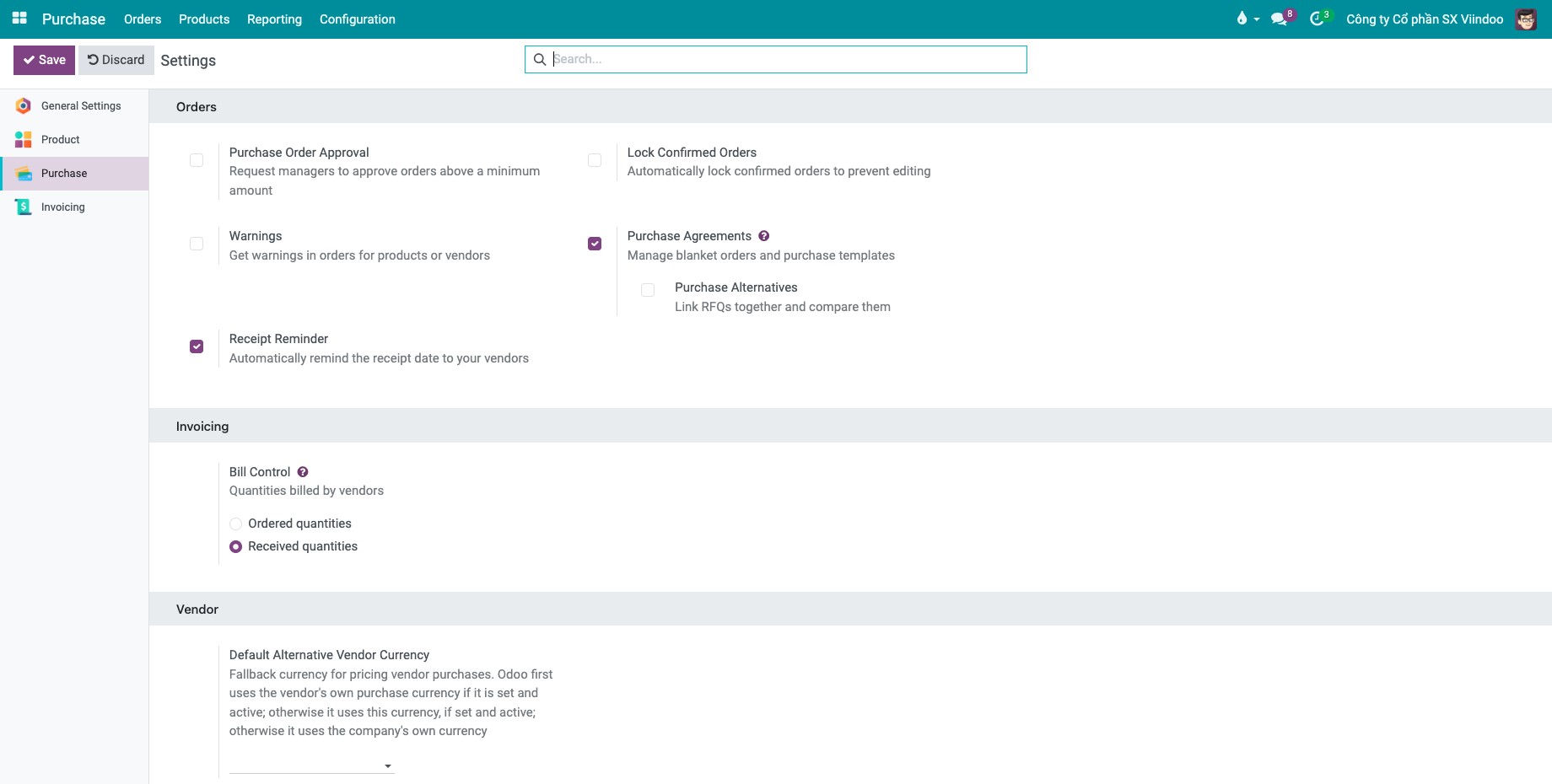Click the Purchase Agreements help question icon
Screen dimensions: 1552x784
[763, 236]
